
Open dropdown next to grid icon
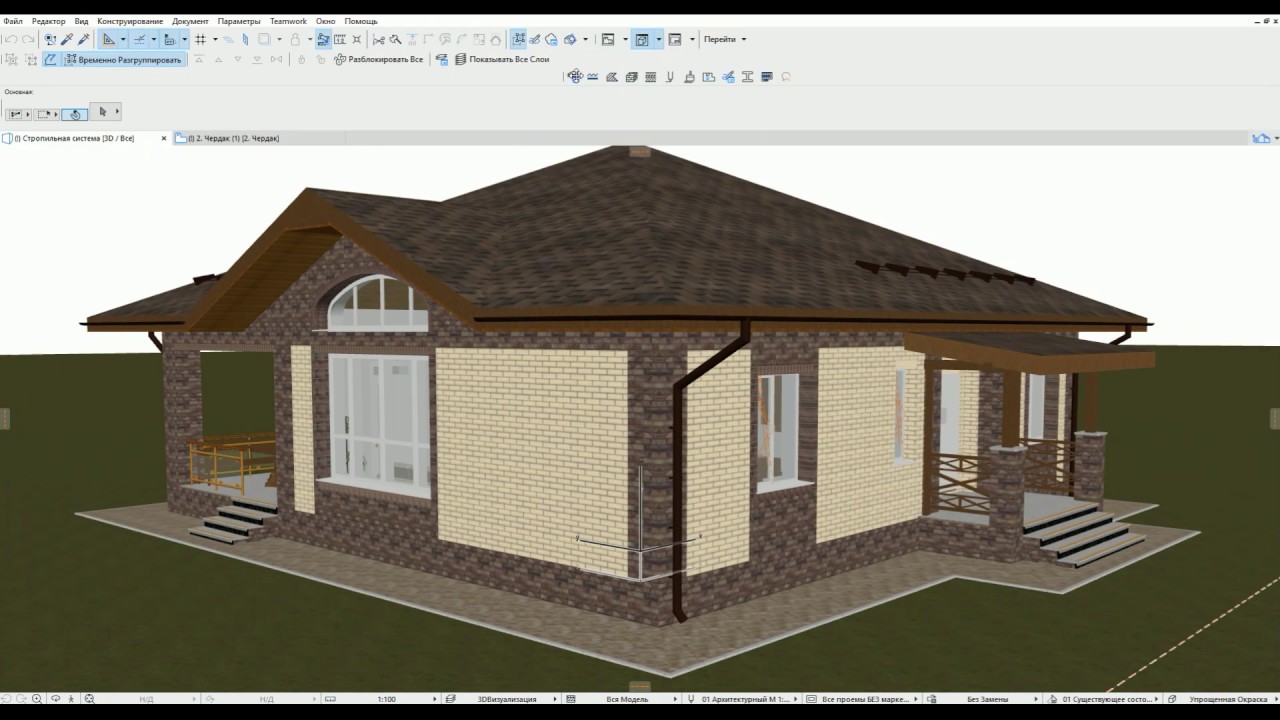tap(215, 40)
